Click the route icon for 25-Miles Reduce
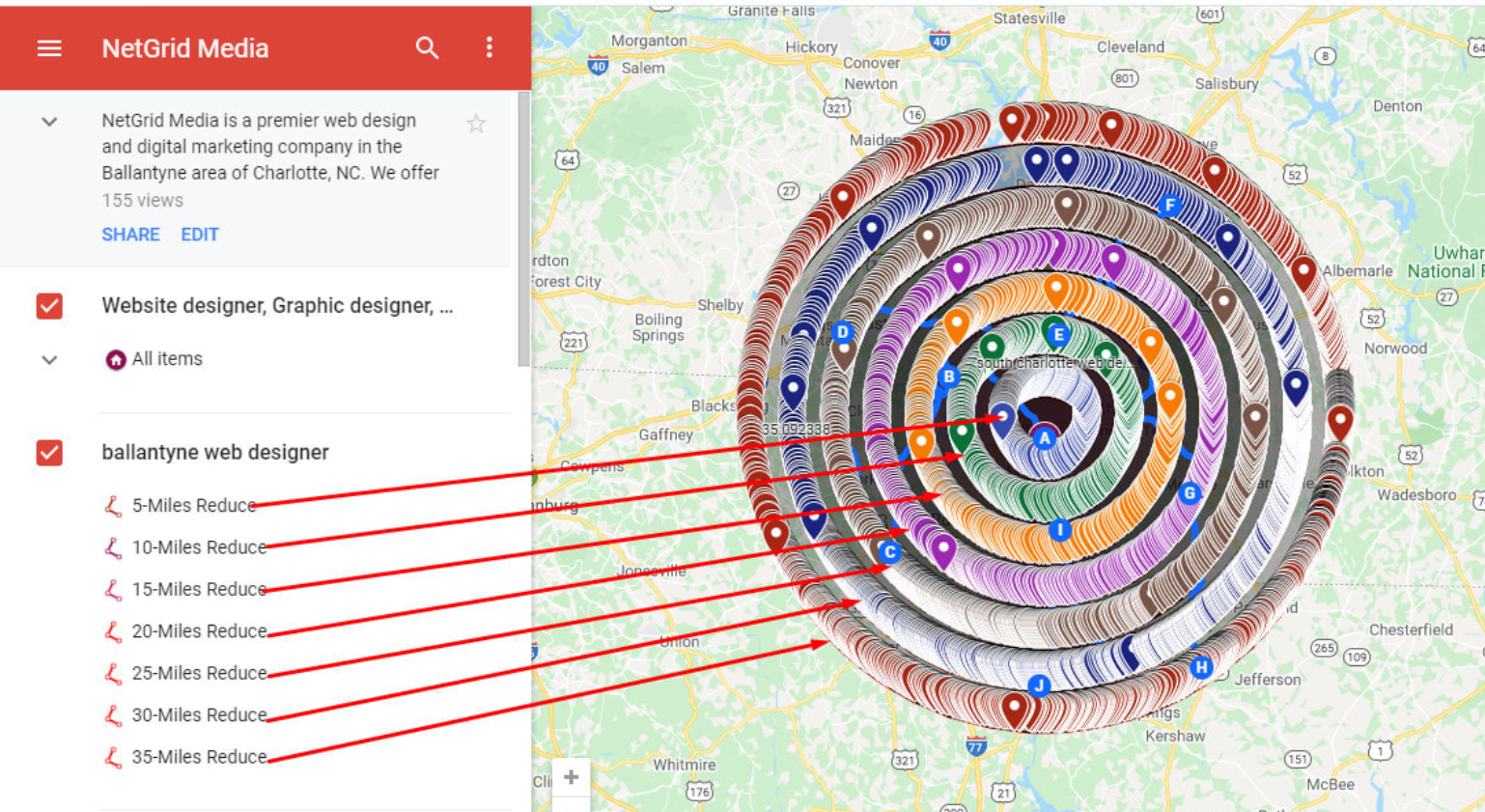 click(x=114, y=673)
